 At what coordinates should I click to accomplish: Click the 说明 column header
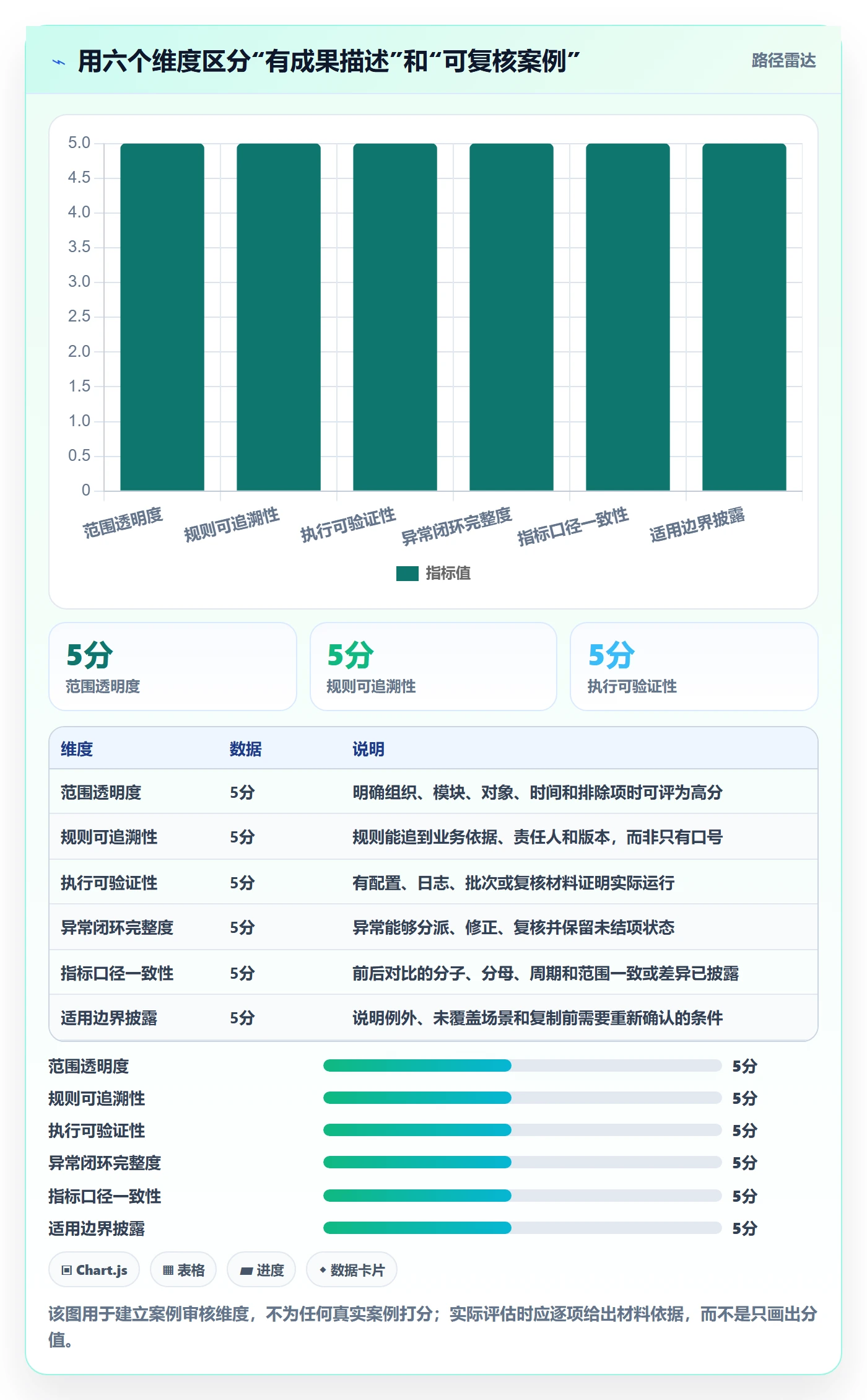pos(368,749)
